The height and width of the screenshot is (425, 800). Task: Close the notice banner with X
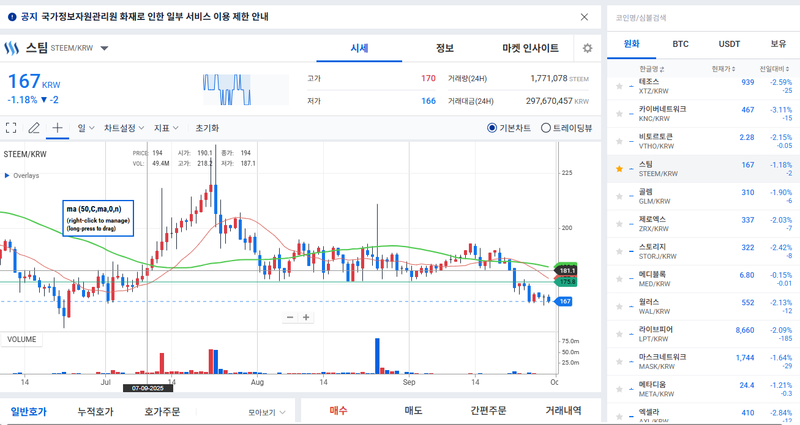click(585, 17)
